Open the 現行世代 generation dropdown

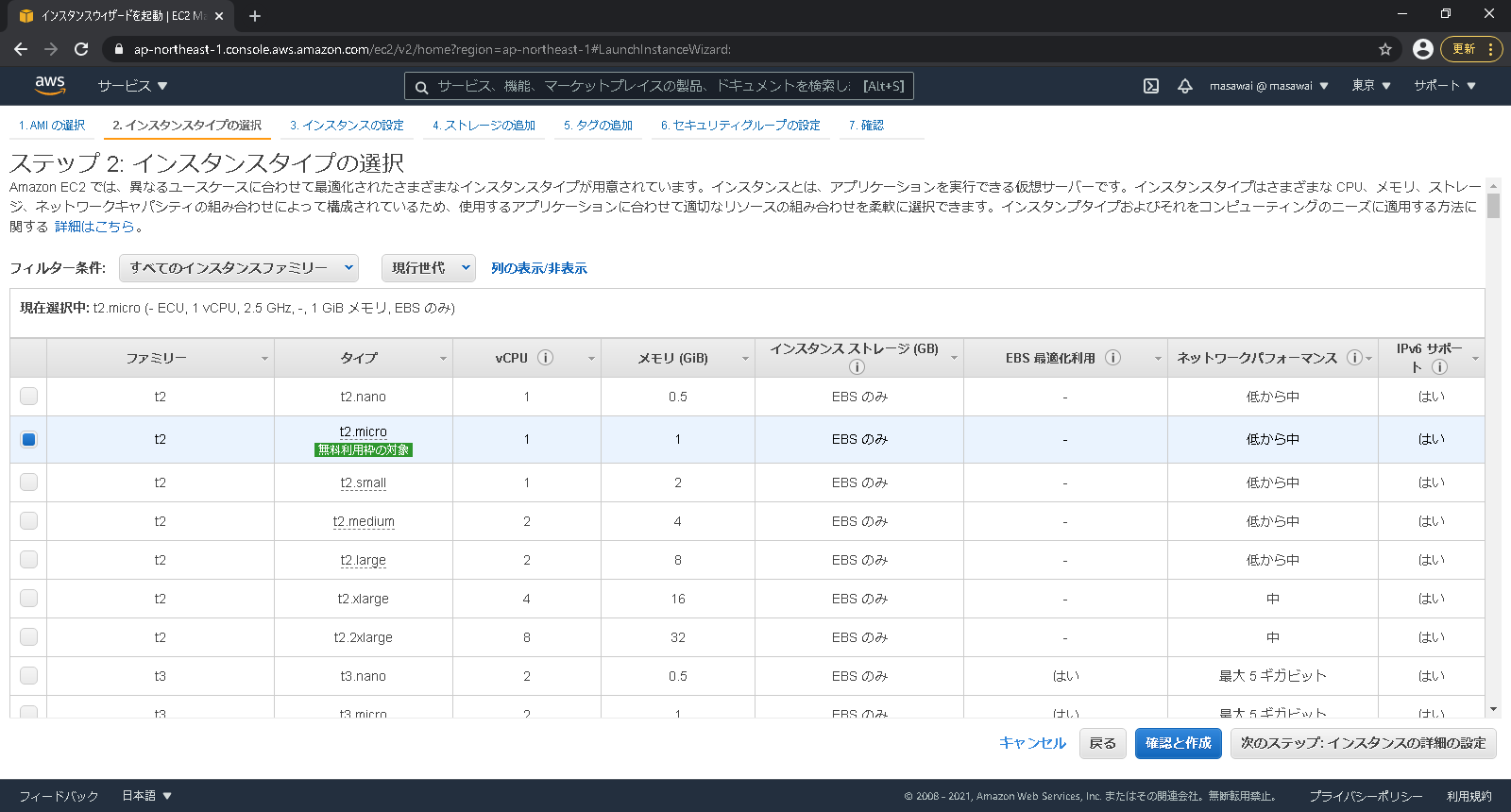coord(429,268)
